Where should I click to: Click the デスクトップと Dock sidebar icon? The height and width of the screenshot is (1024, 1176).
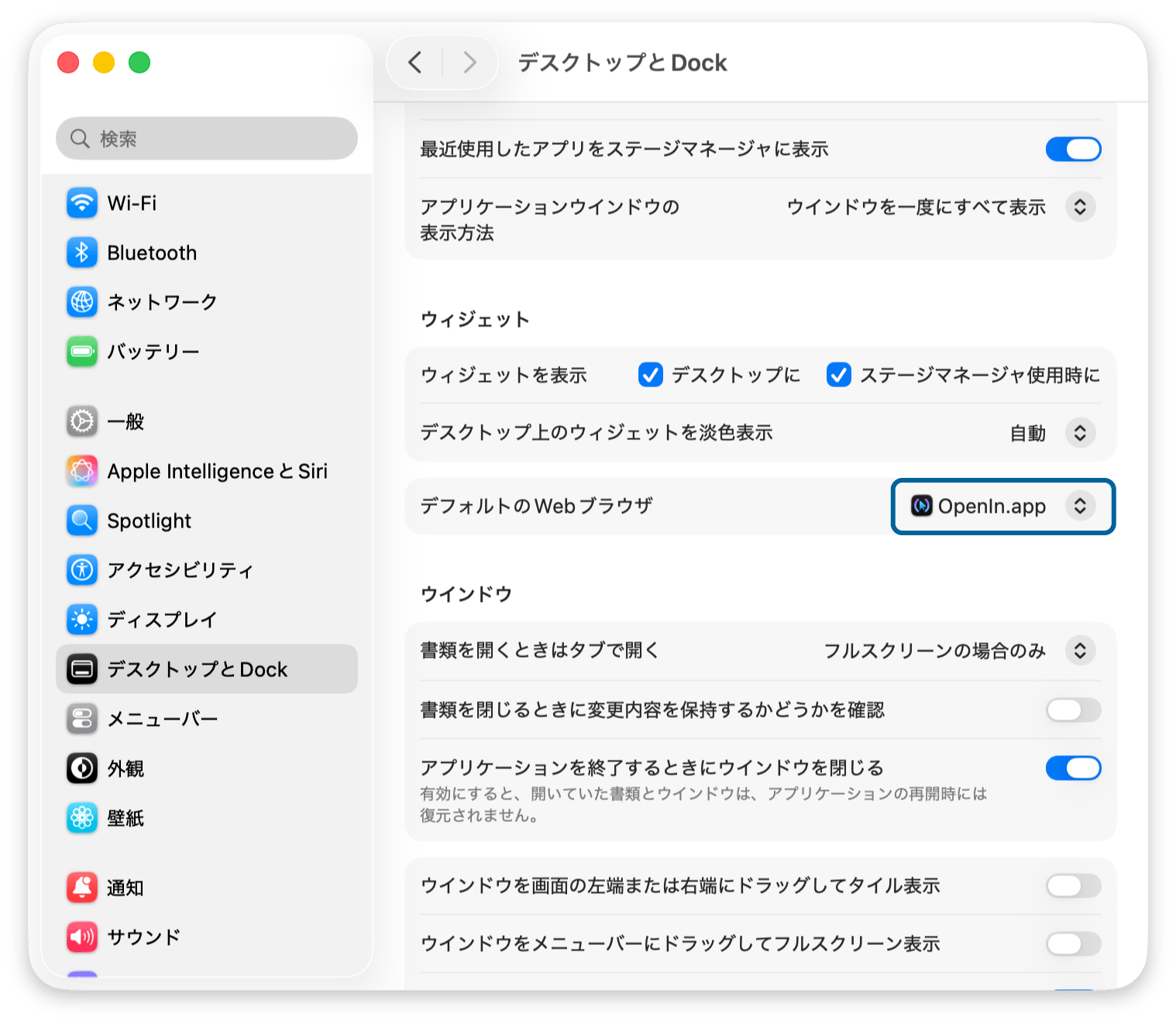click(82, 669)
